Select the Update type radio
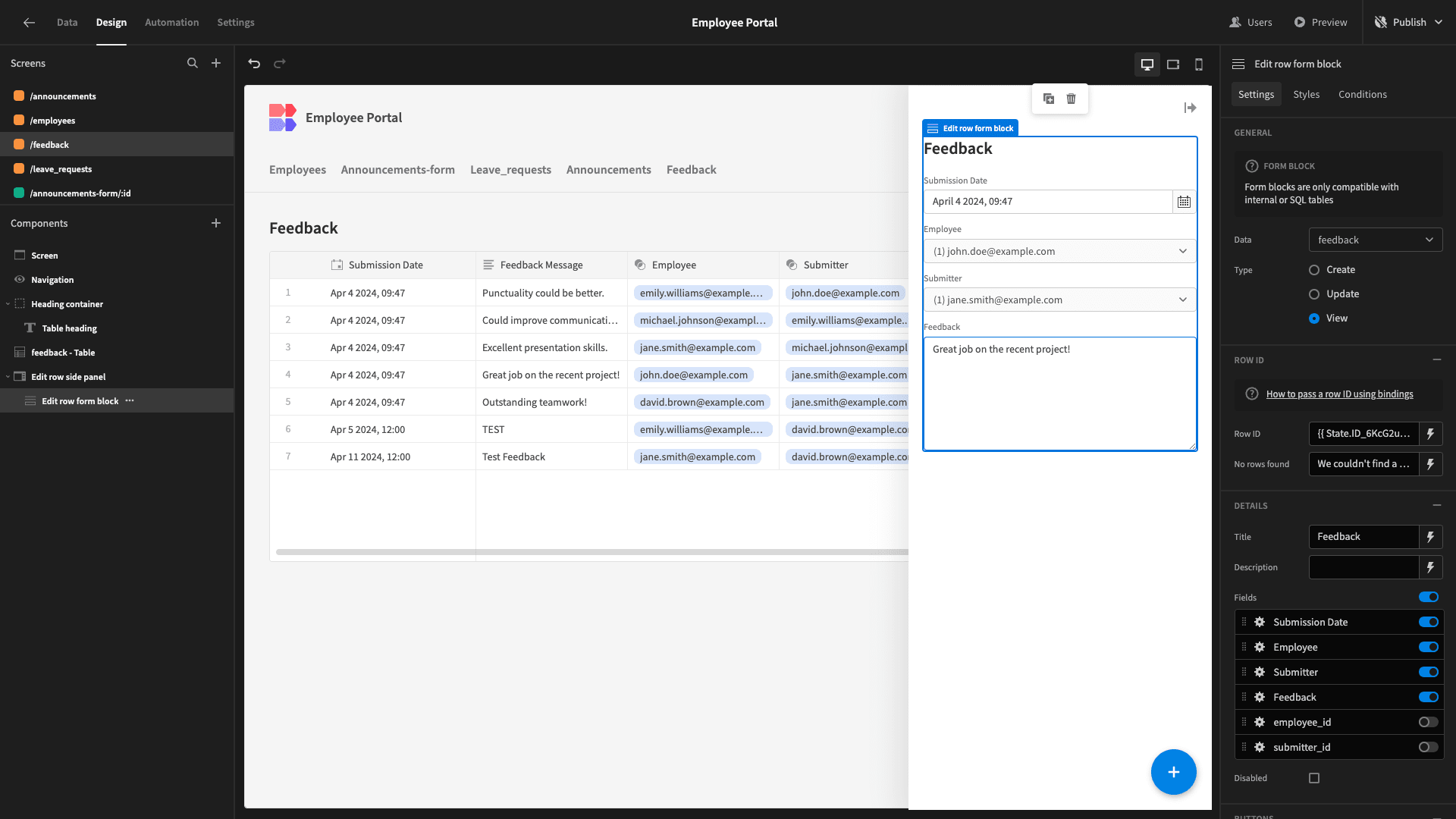Image resolution: width=1456 pixels, height=819 pixels. (x=1314, y=294)
